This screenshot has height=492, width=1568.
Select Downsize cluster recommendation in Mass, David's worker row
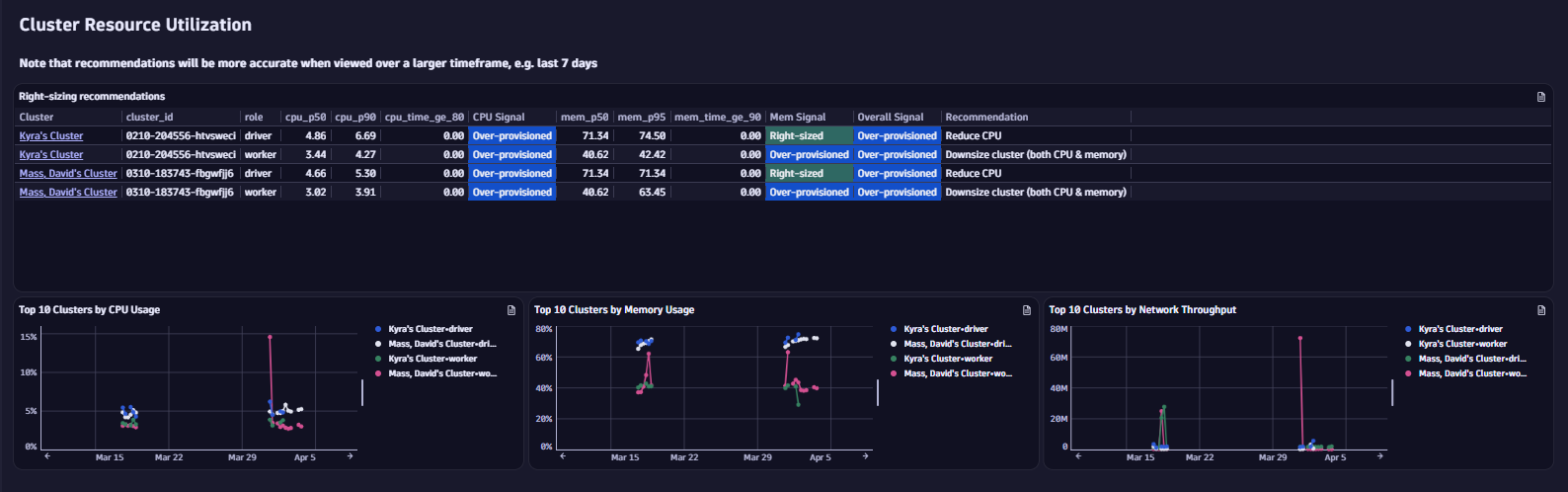click(x=1036, y=193)
